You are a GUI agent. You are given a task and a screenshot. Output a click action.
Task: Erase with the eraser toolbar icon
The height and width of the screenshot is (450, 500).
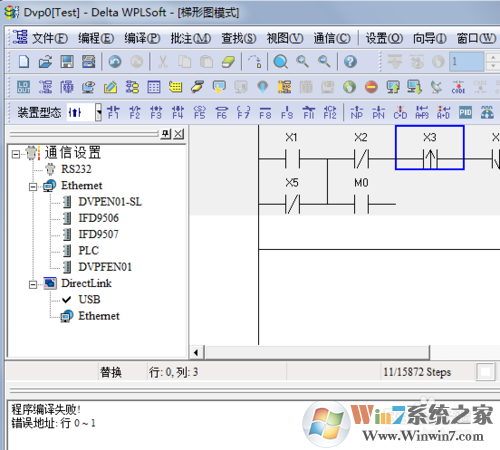(228, 62)
